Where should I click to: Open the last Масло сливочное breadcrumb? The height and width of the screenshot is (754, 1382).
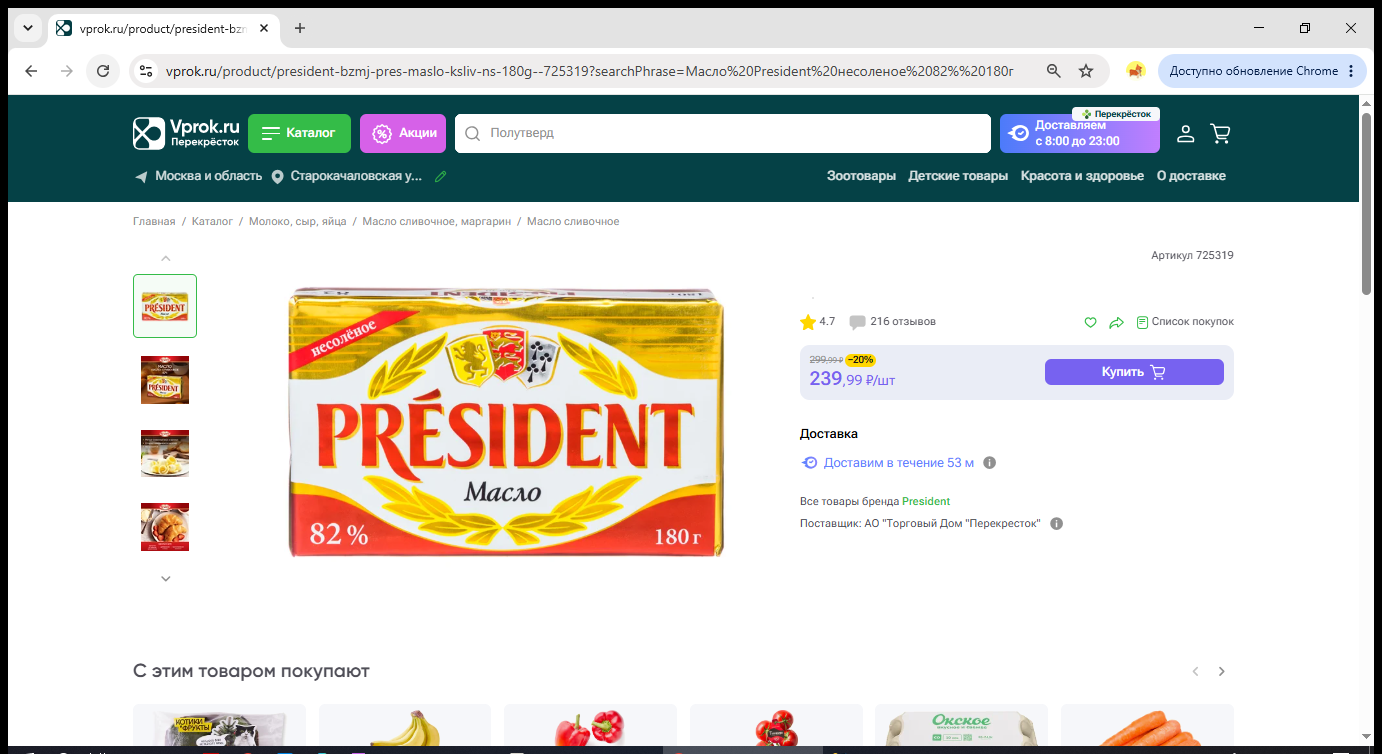(573, 222)
